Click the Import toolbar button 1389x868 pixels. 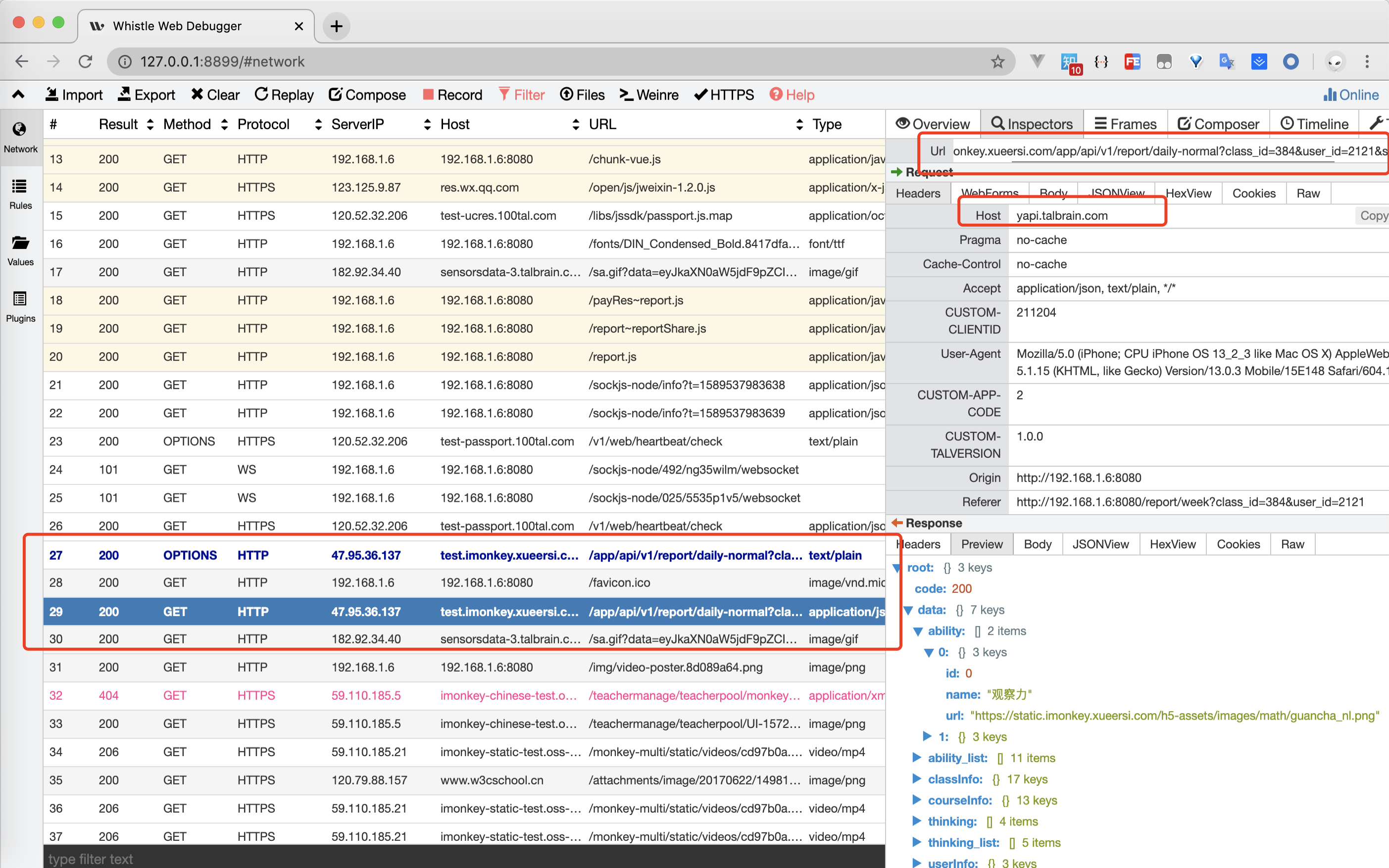(74, 95)
